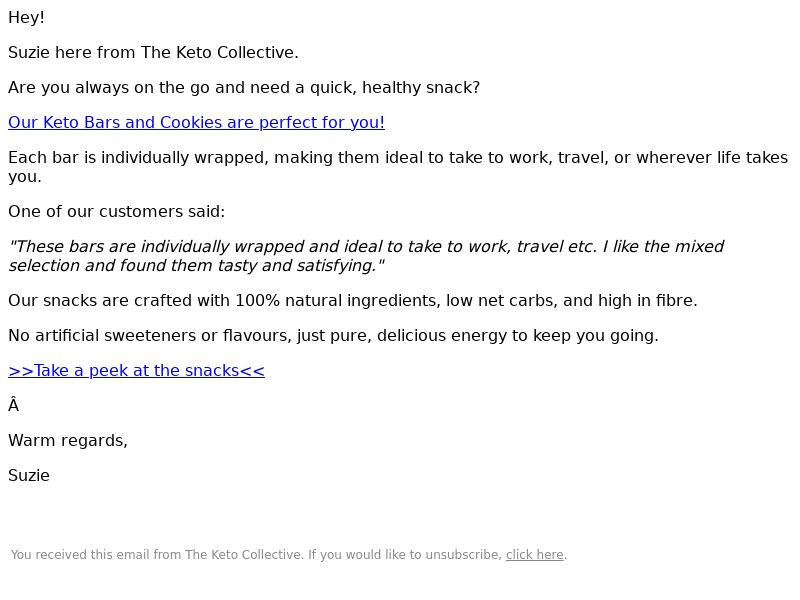Viewport: 800px width, 600px height.
Task: Click the unsubscribe 'click here' link
Action: [x=534, y=555]
